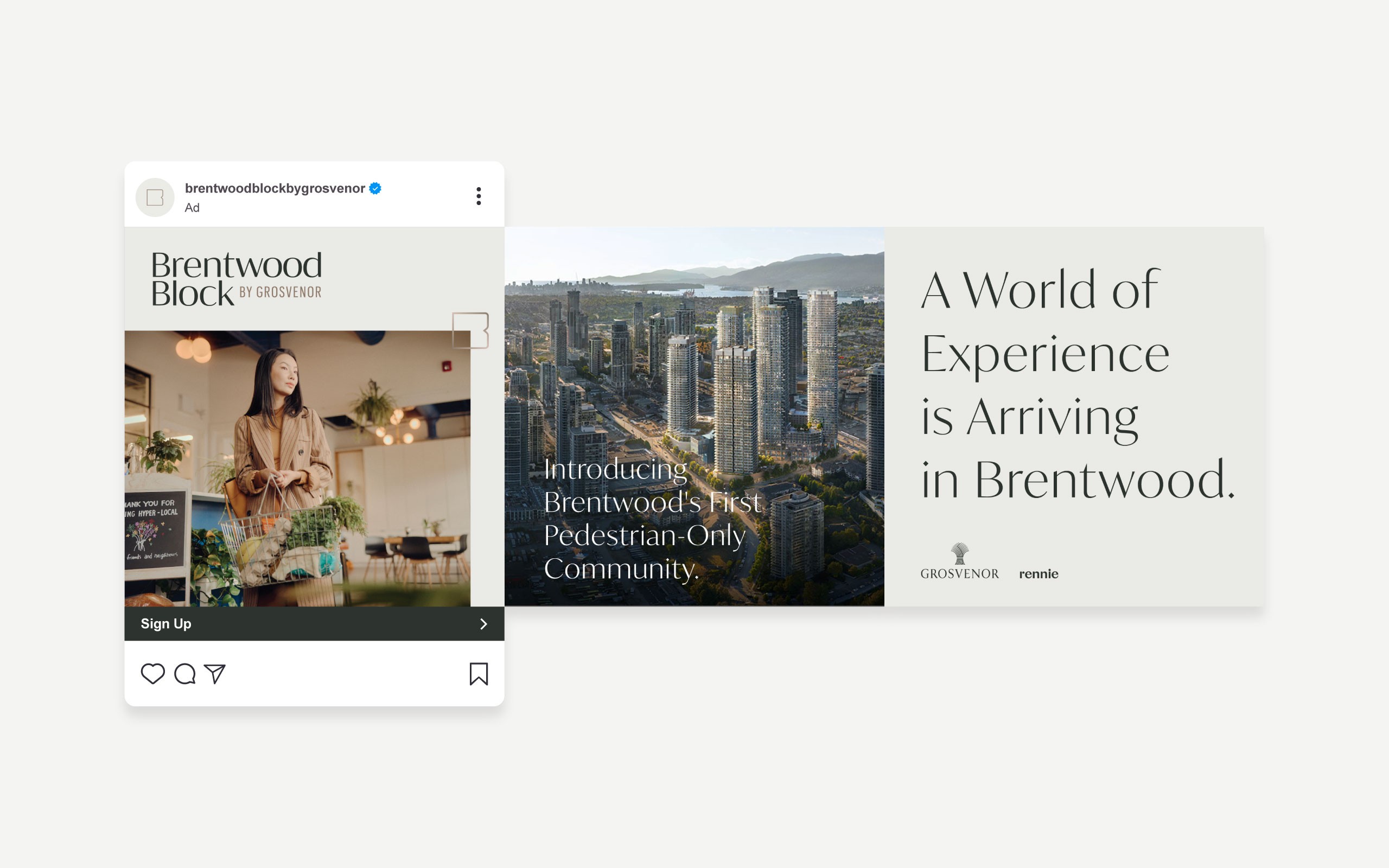1389x868 pixels.
Task: Click the Sign Up chevron arrow
Action: coord(483,624)
